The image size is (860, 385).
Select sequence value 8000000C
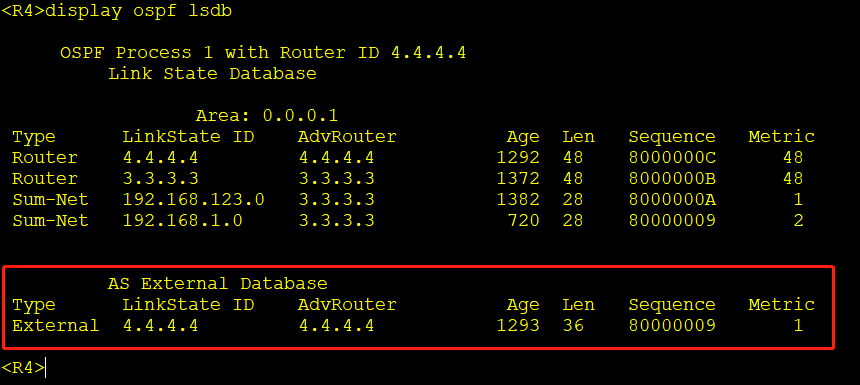point(672,158)
